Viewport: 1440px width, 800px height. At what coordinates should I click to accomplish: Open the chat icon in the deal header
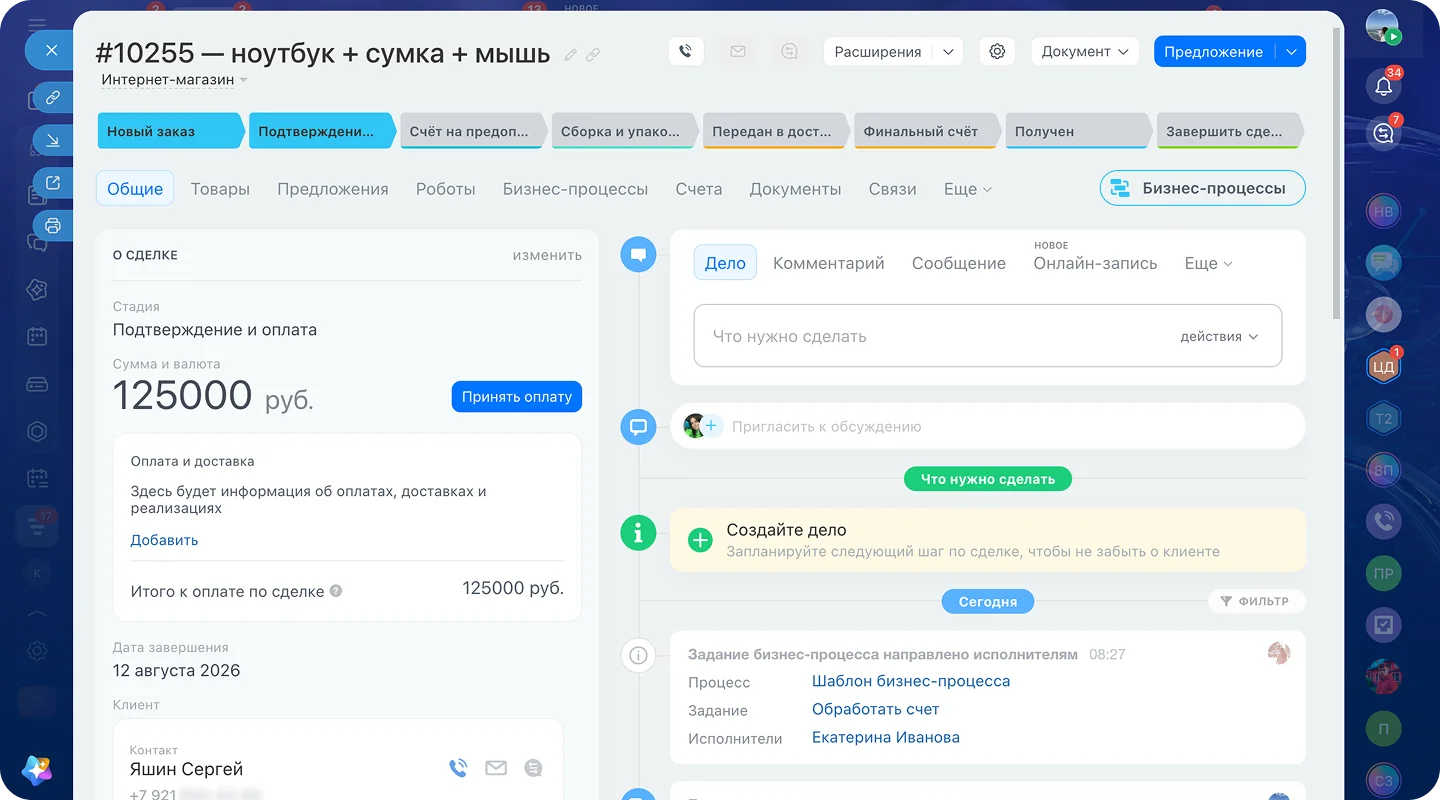pos(790,51)
